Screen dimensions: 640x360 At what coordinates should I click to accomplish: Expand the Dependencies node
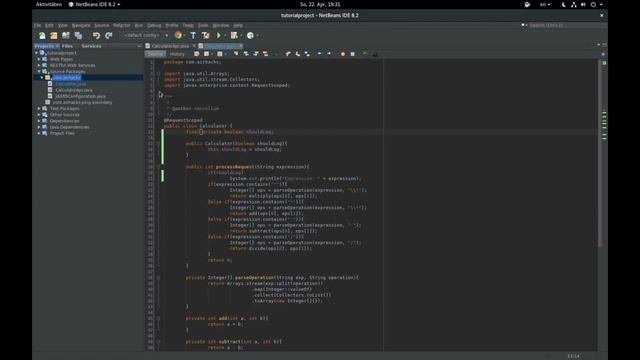tap(39, 120)
